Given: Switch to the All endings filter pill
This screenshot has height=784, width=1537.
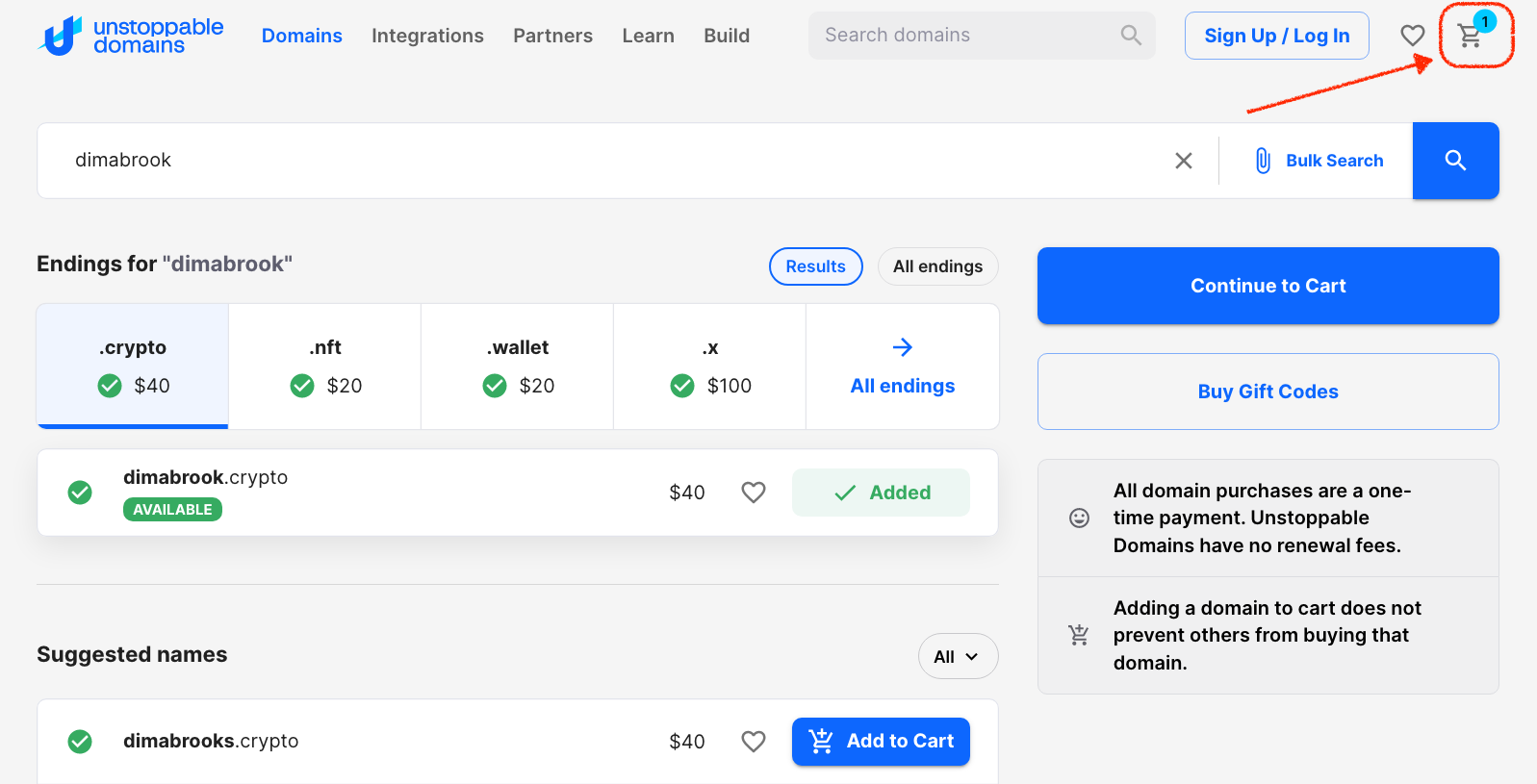Looking at the screenshot, I should click(x=938, y=266).
